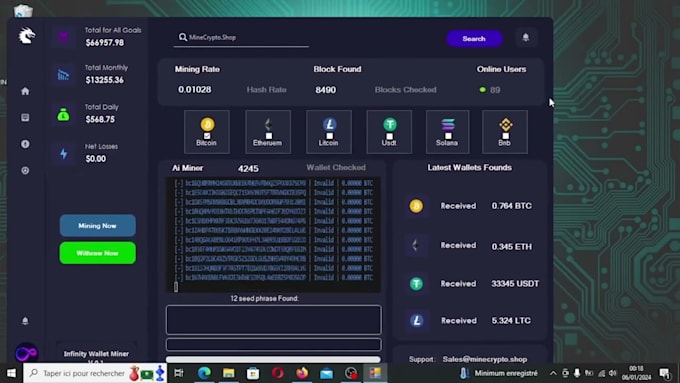Click the Search button
This screenshot has width=680, height=383.
point(474,39)
